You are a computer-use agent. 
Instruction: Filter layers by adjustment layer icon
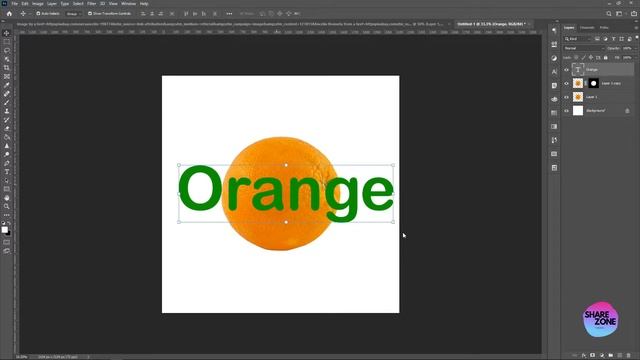point(605,39)
